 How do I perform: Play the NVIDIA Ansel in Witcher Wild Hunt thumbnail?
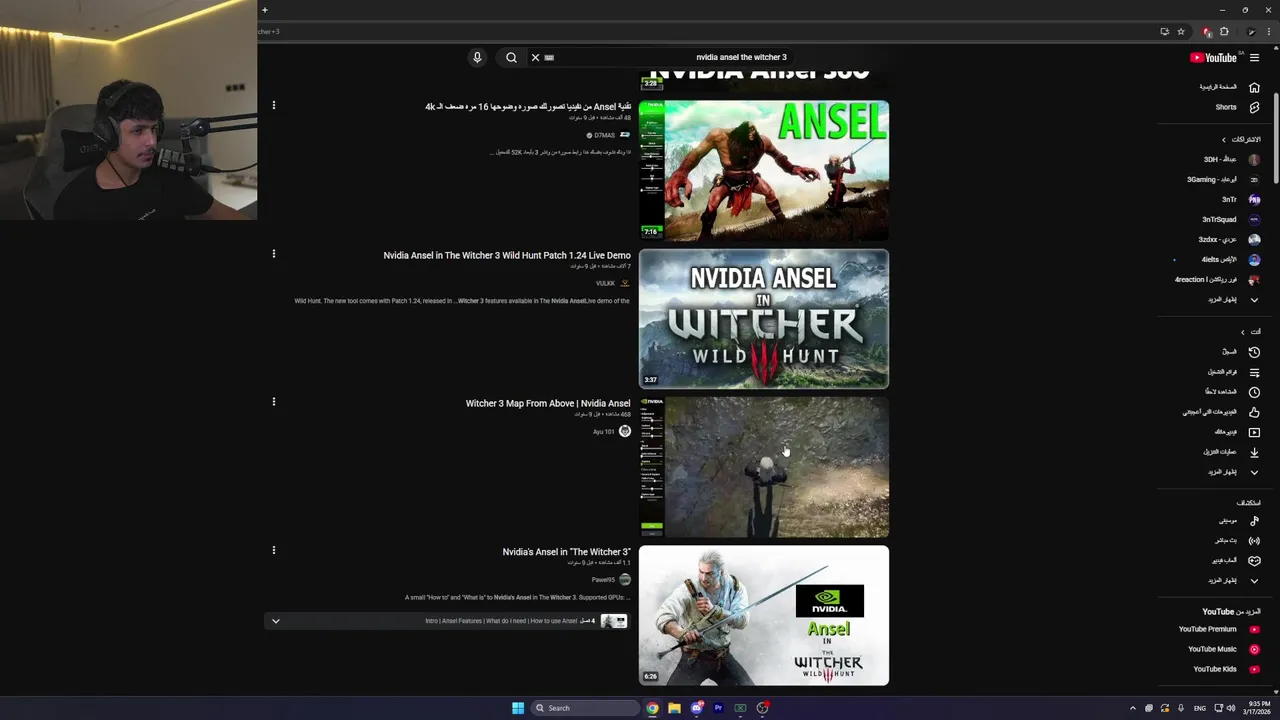(764, 318)
